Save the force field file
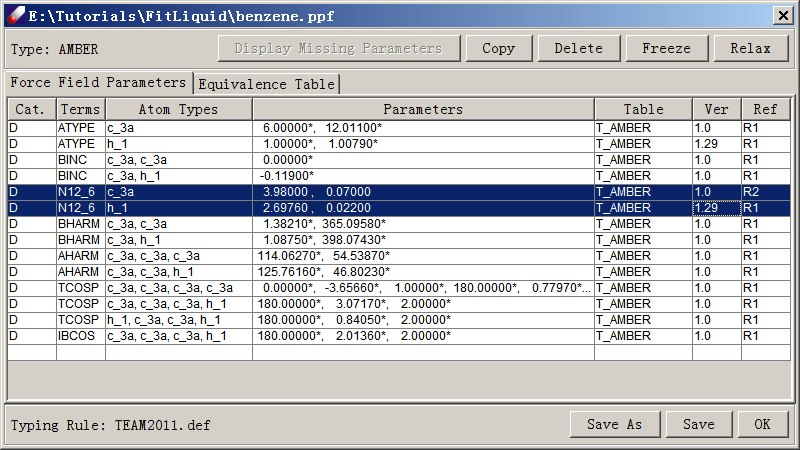 pos(699,424)
